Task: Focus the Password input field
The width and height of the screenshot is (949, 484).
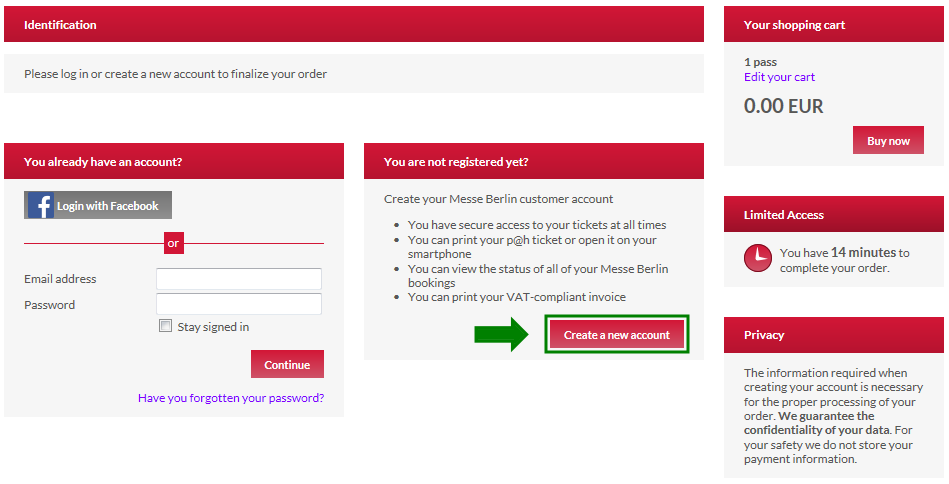Action: pos(239,304)
